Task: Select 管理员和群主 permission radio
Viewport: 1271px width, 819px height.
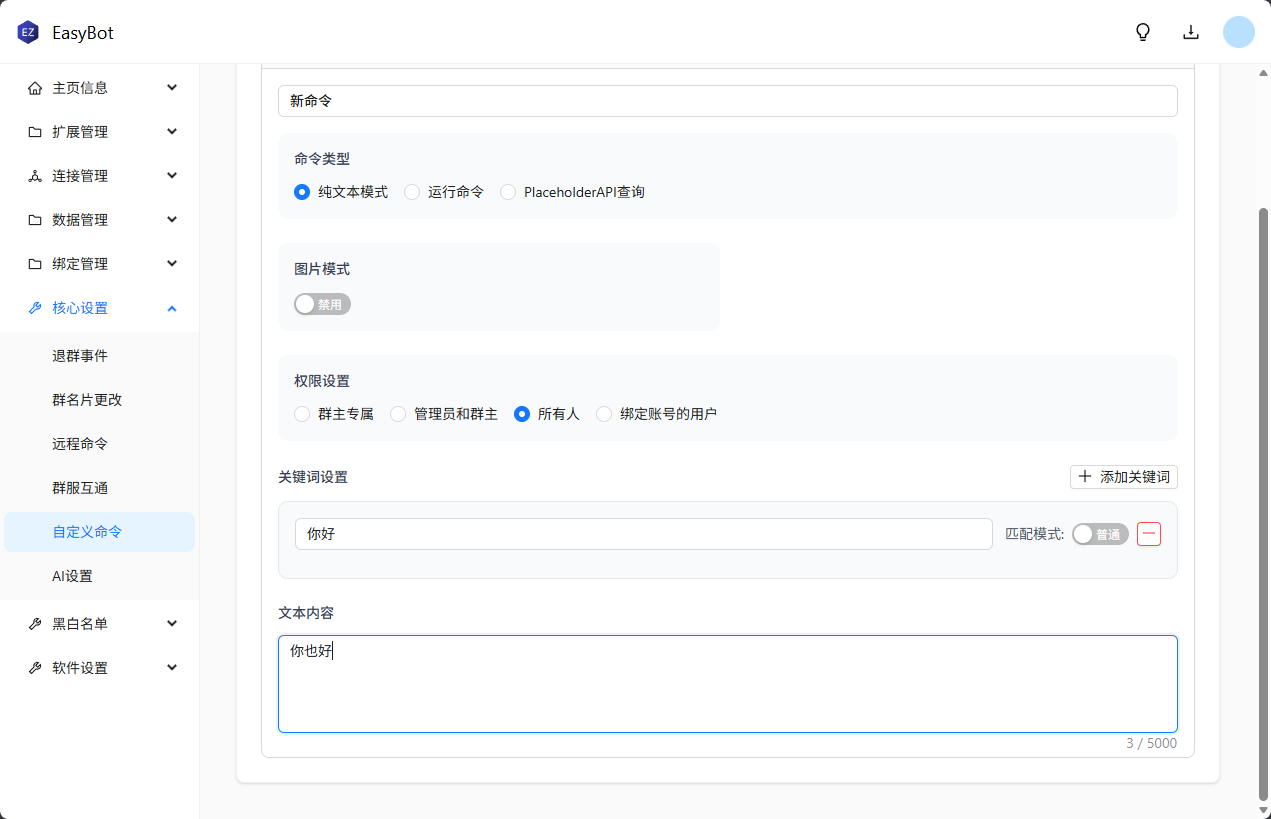Action: [x=398, y=414]
